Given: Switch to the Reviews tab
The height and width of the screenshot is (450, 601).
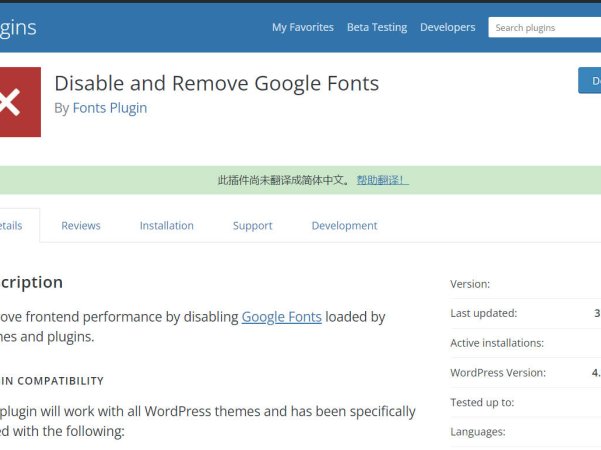Looking at the screenshot, I should (81, 226).
